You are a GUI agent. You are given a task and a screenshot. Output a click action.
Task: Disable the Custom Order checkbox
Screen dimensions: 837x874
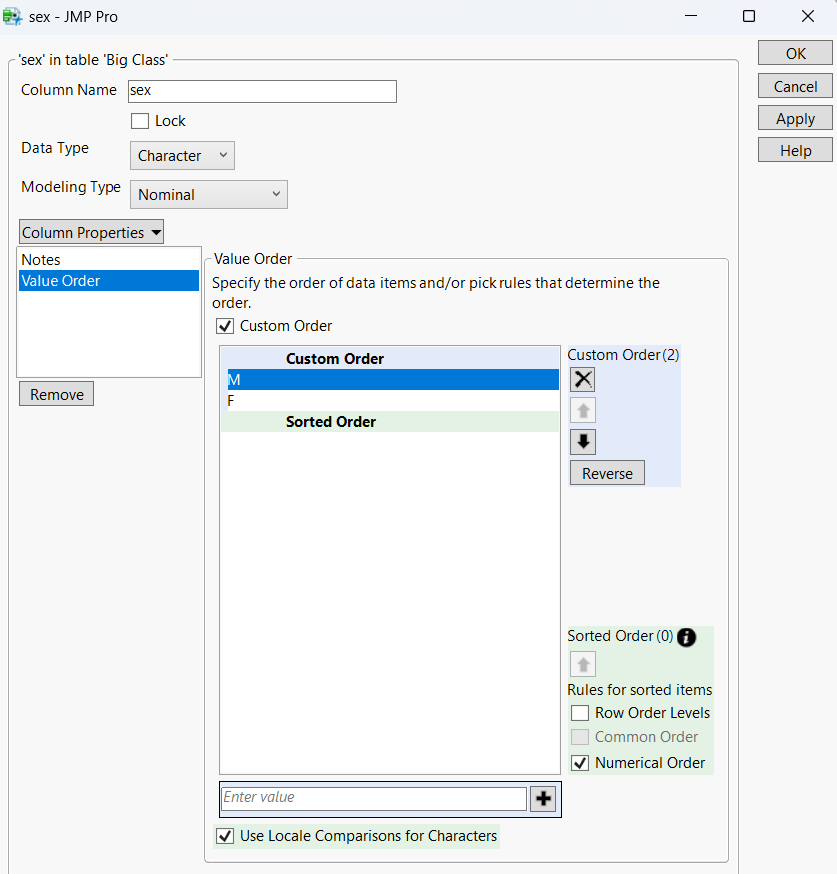pos(224,325)
